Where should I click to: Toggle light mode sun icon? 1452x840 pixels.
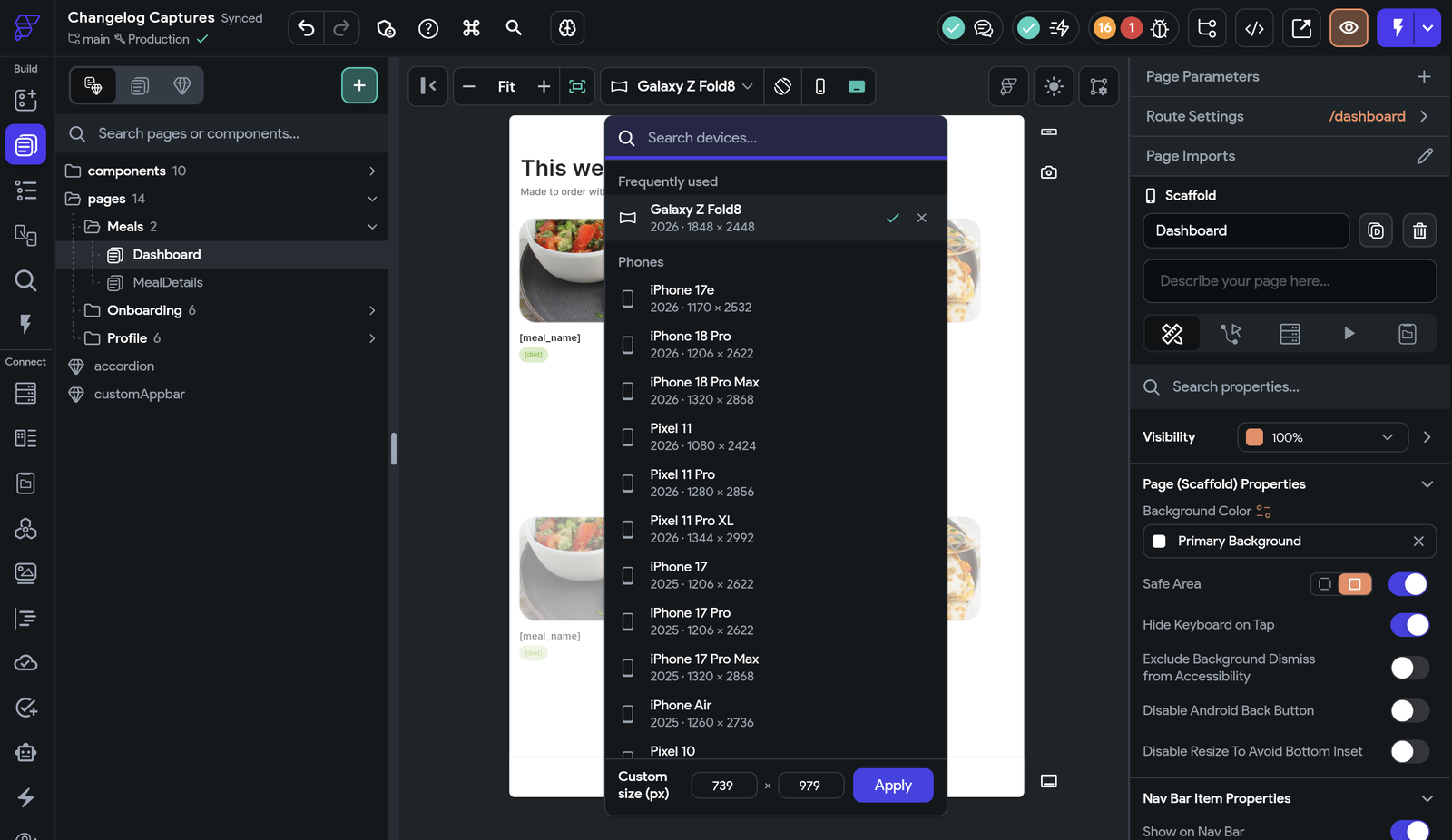(1054, 86)
